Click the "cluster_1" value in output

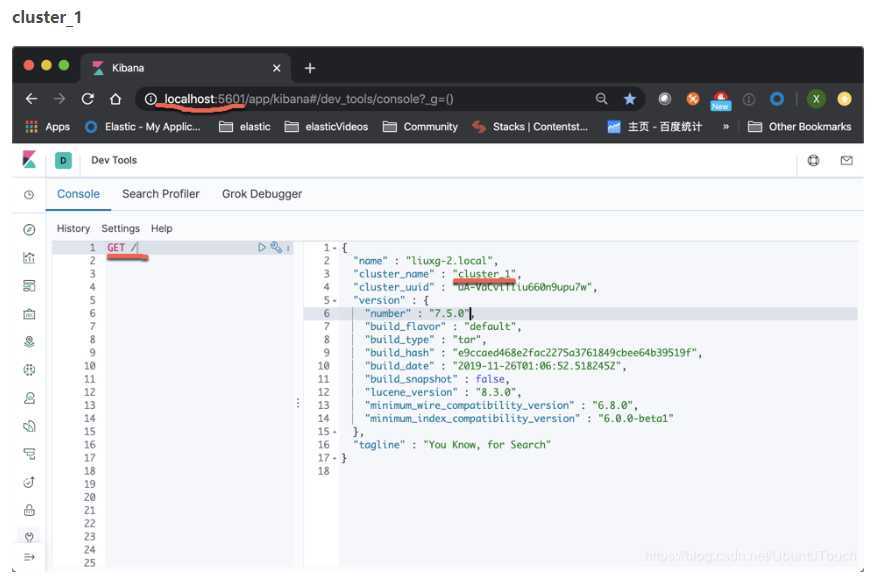[x=484, y=274]
